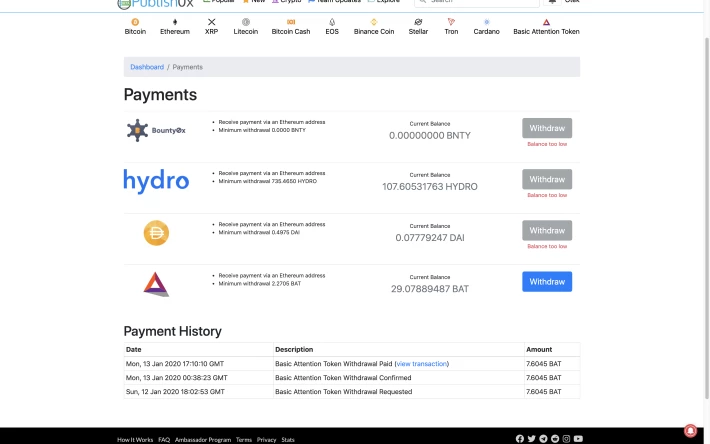
Task: Click the red notification bell badge
Action: pos(690,430)
